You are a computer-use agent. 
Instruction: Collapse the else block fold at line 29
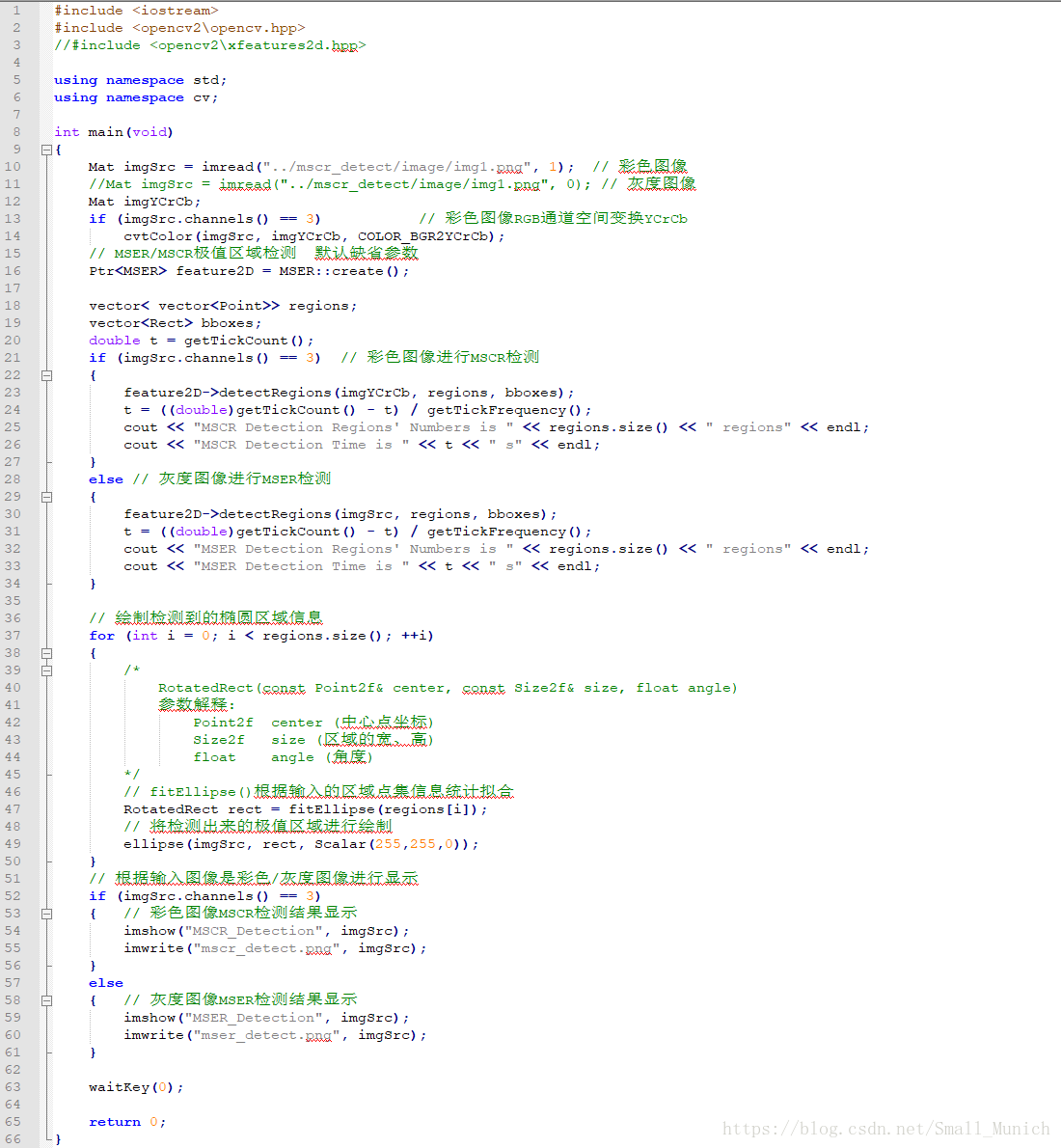47,497
